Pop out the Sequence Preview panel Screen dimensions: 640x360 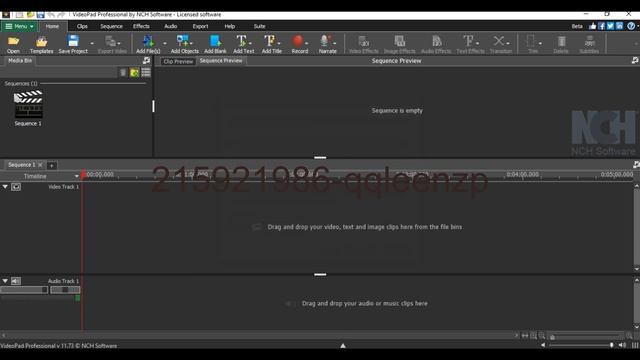click(x=635, y=61)
